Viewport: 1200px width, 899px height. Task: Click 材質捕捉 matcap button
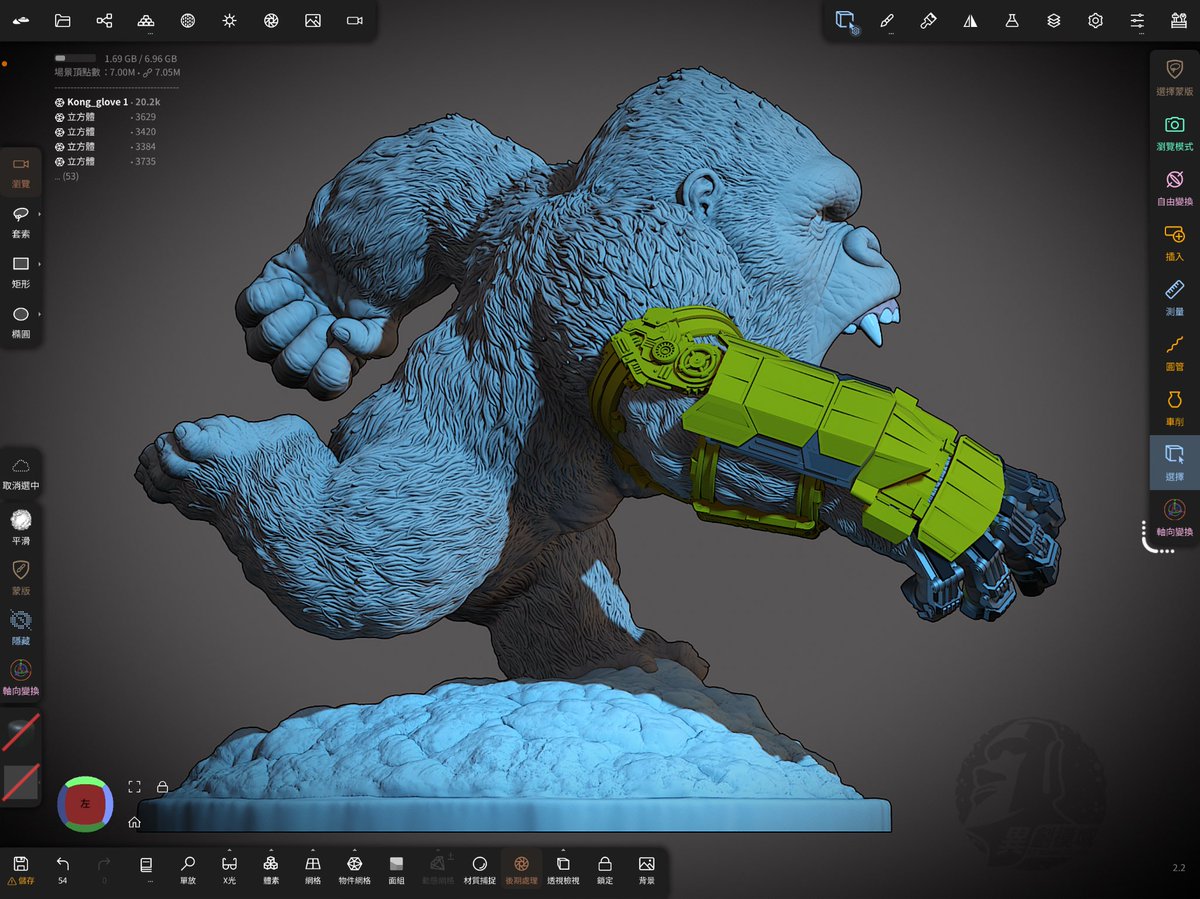[479, 870]
